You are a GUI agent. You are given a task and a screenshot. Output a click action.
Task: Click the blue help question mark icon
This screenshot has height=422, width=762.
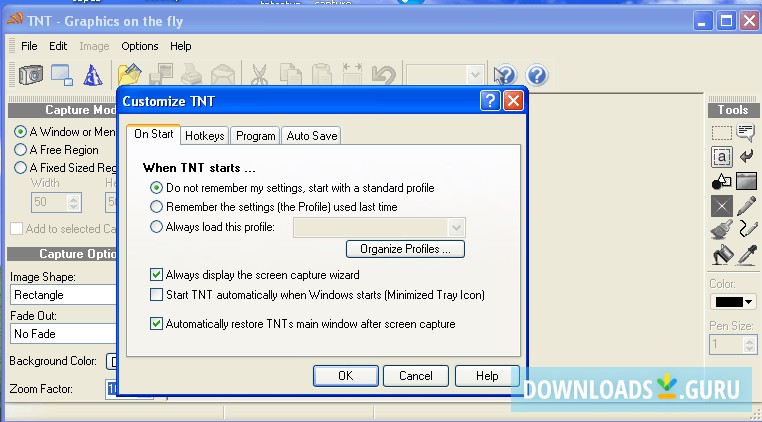(537, 75)
